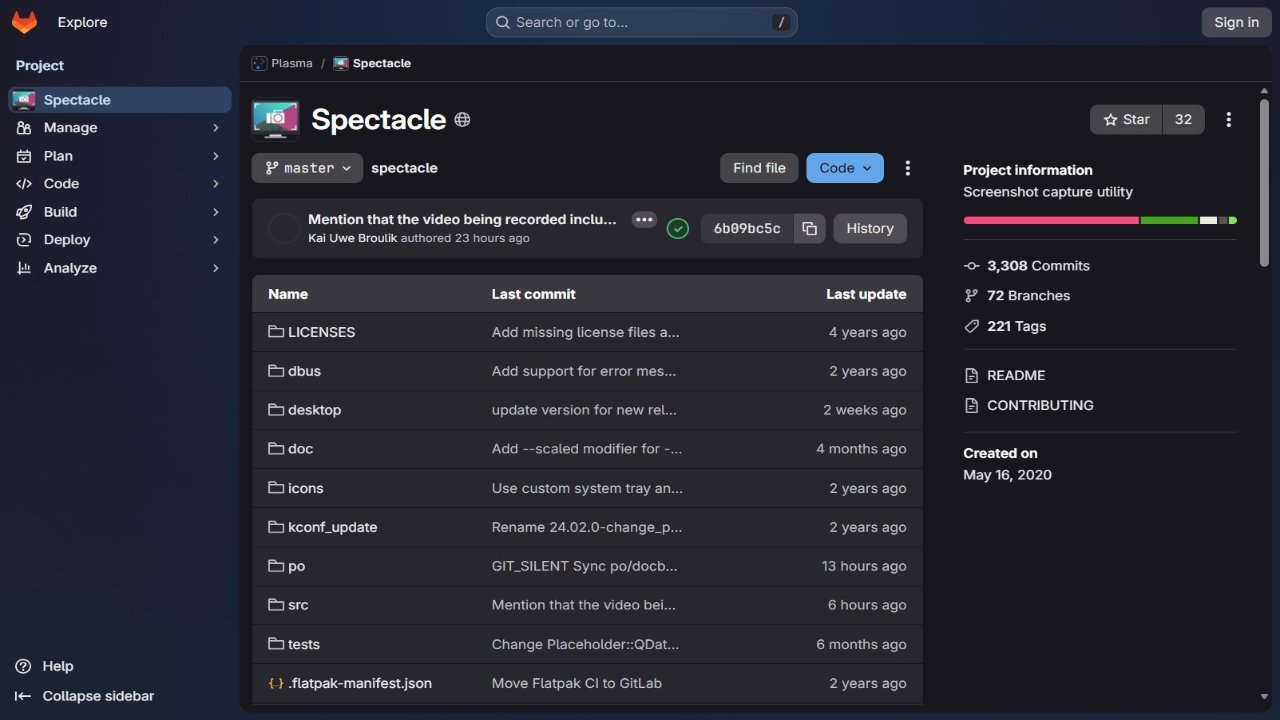Open the master branch selector dropdown
This screenshot has width=1280, height=720.
tap(307, 168)
